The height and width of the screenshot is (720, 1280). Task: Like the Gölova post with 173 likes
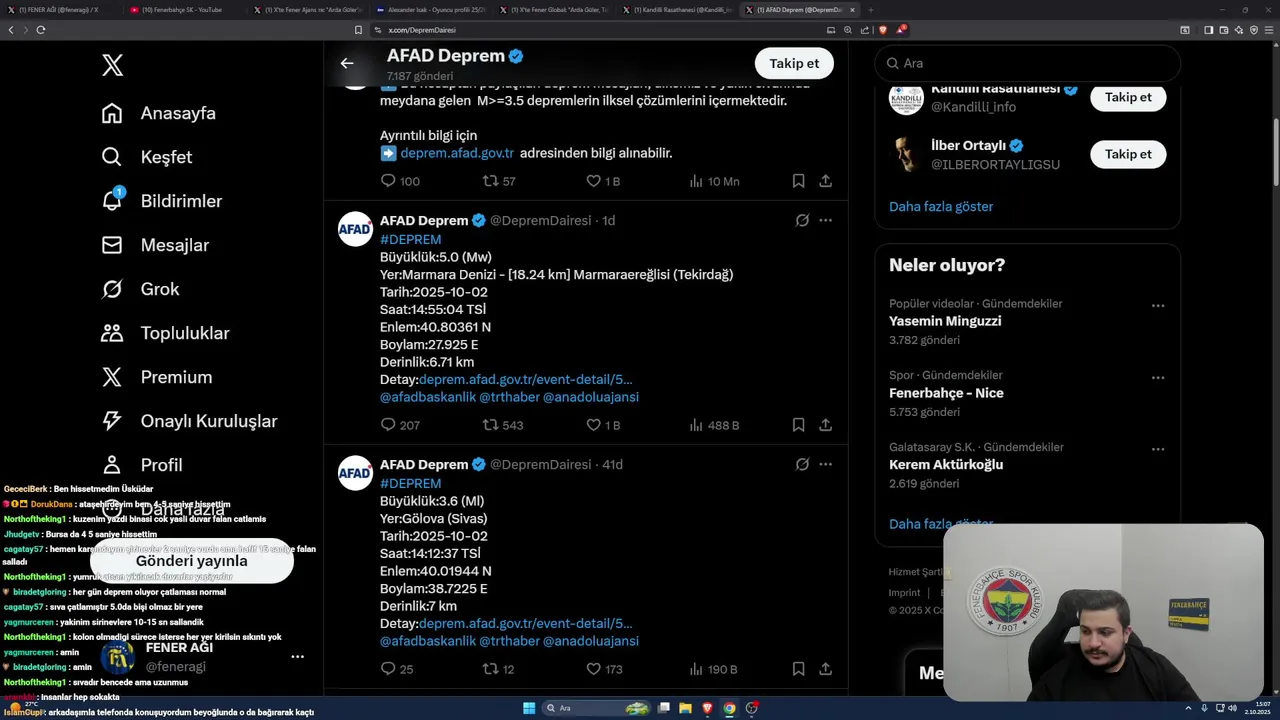click(604, 669)
